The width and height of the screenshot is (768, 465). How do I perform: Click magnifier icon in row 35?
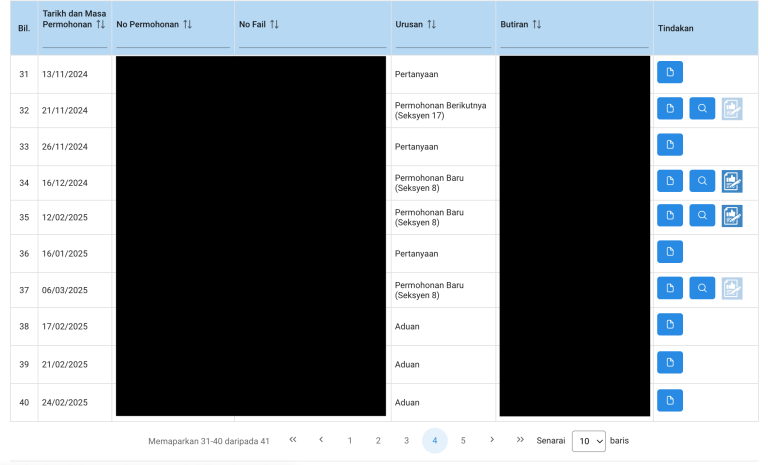tap(702, 216)
